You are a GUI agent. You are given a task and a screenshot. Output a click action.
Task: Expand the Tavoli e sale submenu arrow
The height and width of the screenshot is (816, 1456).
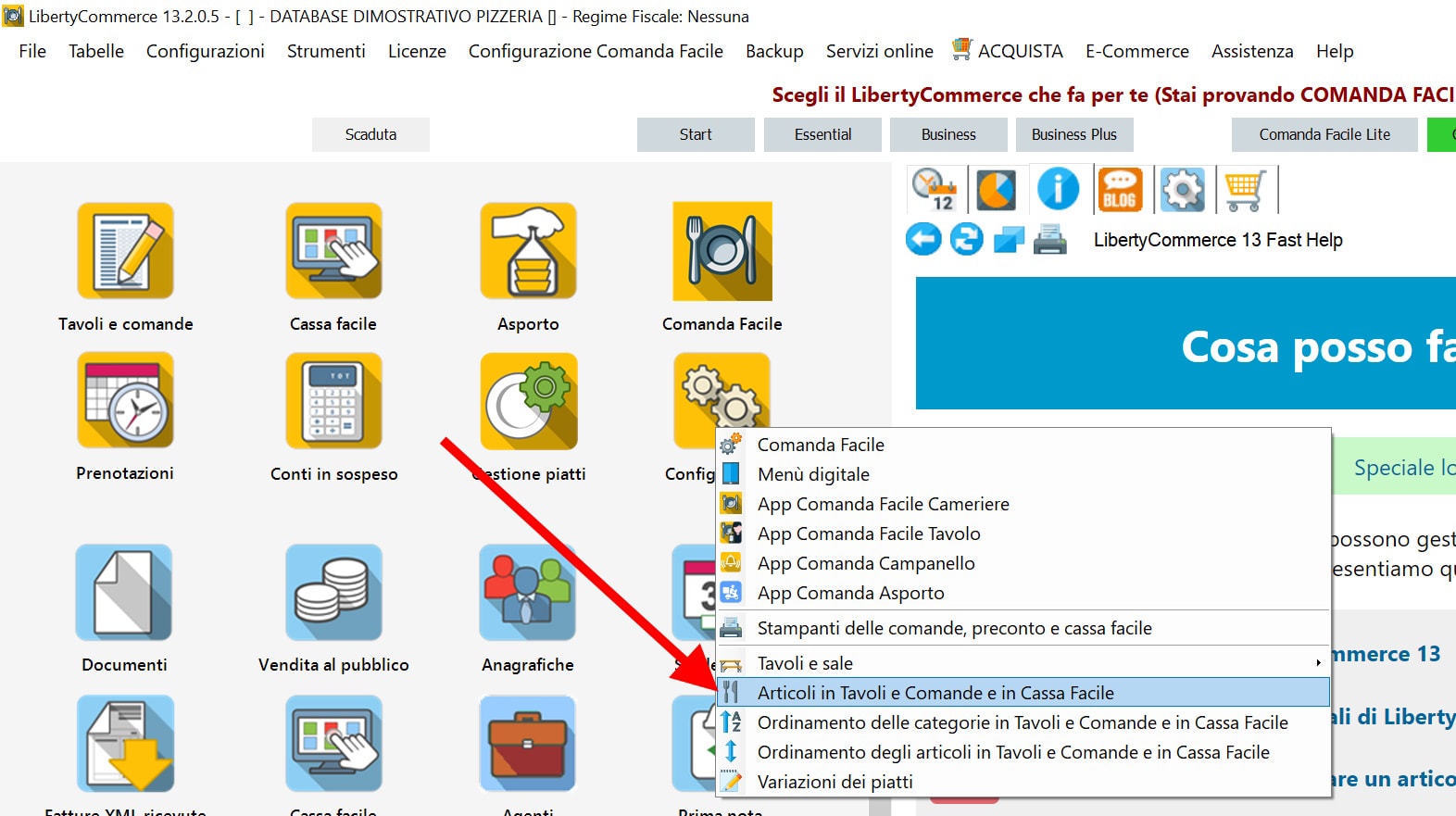[1318, 663]
